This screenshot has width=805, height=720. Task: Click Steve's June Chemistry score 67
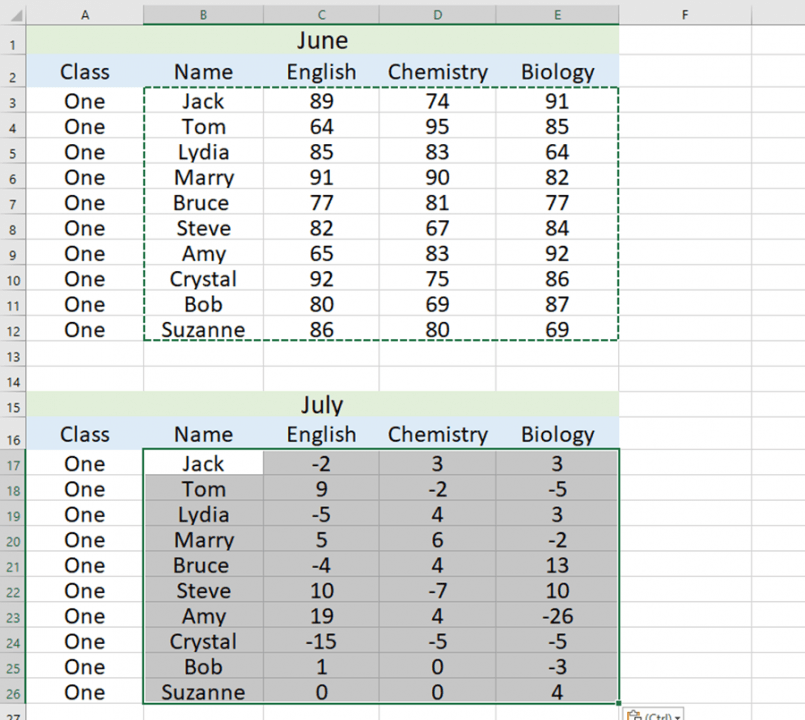(437, 228)
